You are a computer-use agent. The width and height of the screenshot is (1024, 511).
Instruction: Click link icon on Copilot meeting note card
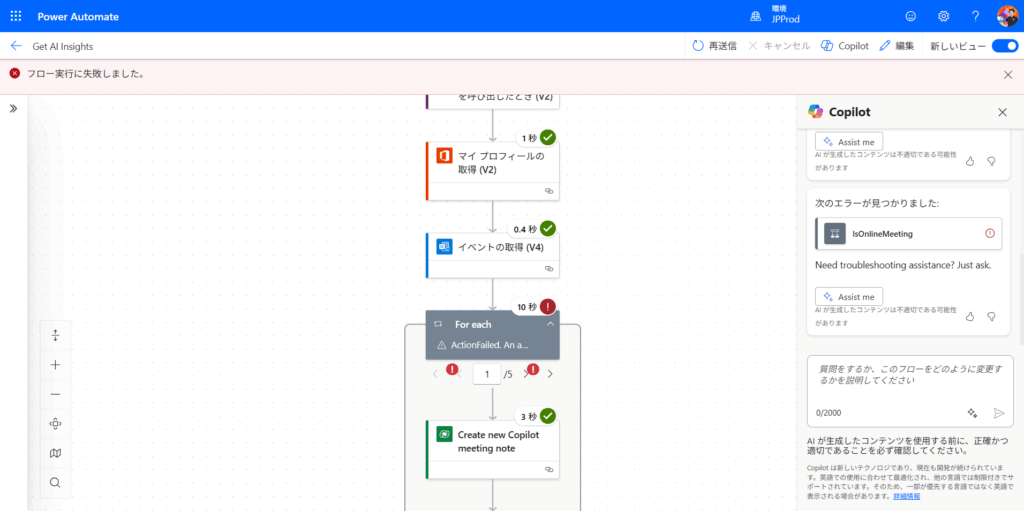pyautogui.click(x=549, y=469)
